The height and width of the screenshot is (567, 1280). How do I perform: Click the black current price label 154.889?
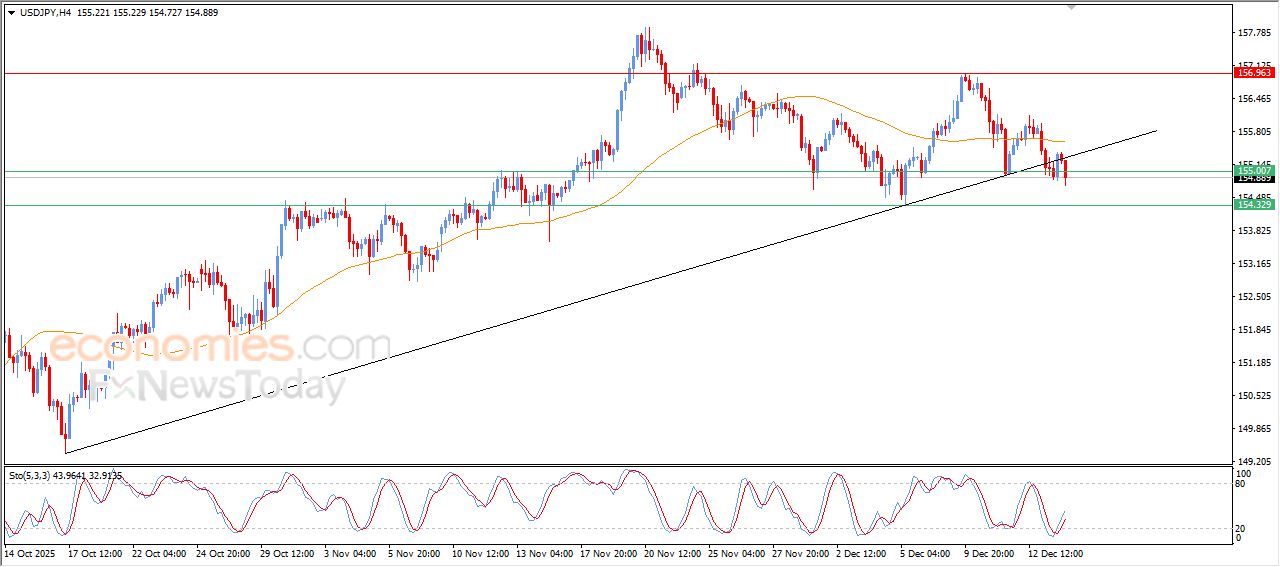(1254, 179)
